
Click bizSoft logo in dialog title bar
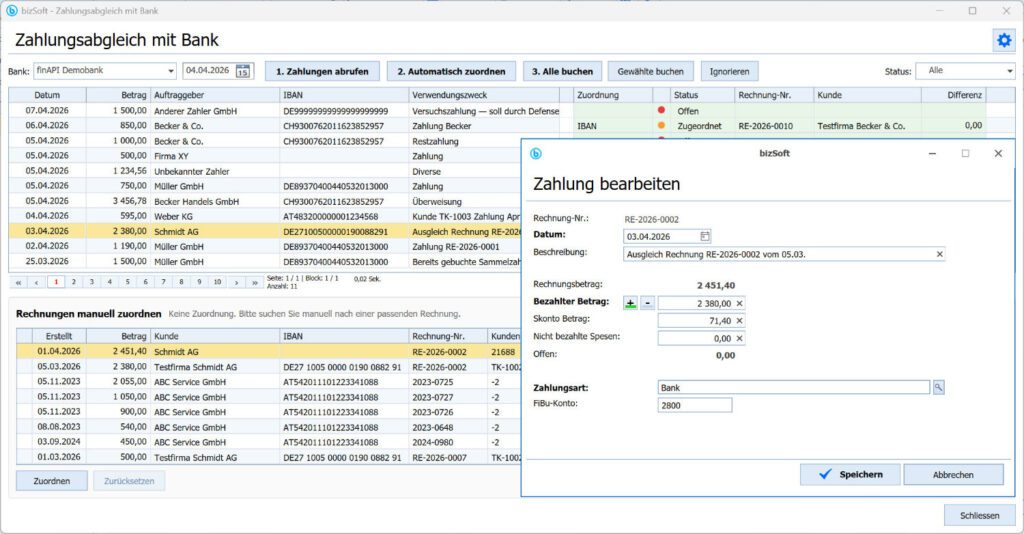[x=536, y=153]
